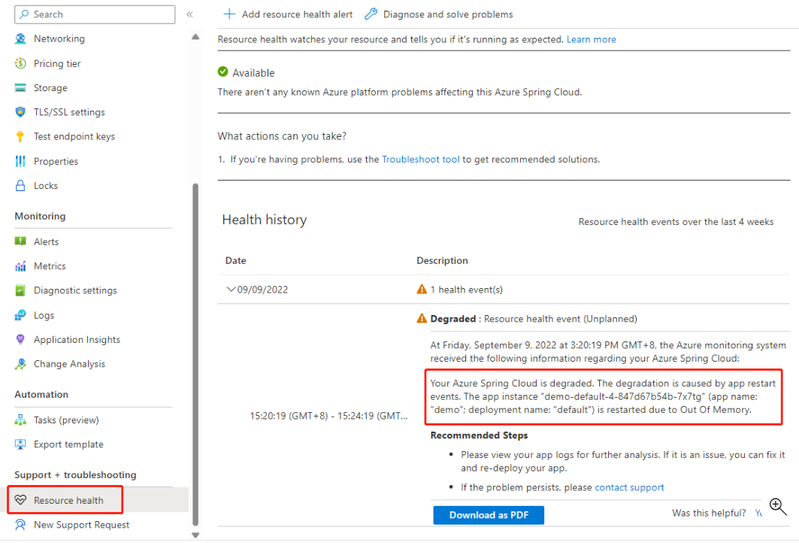The width and height of the screenshot is (799, 543).
Task: Collapse the sidebar with double chevron
Action: [190, 14]
